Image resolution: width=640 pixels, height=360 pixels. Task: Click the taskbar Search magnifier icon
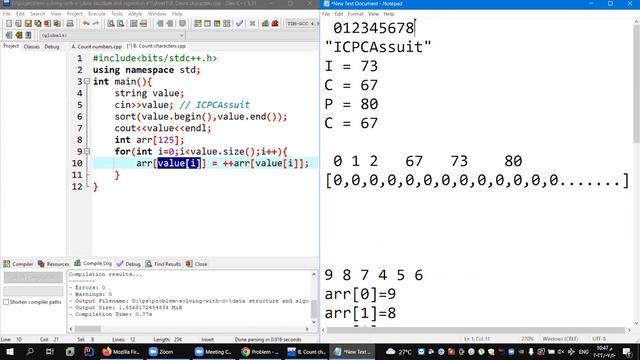(30, 351)
